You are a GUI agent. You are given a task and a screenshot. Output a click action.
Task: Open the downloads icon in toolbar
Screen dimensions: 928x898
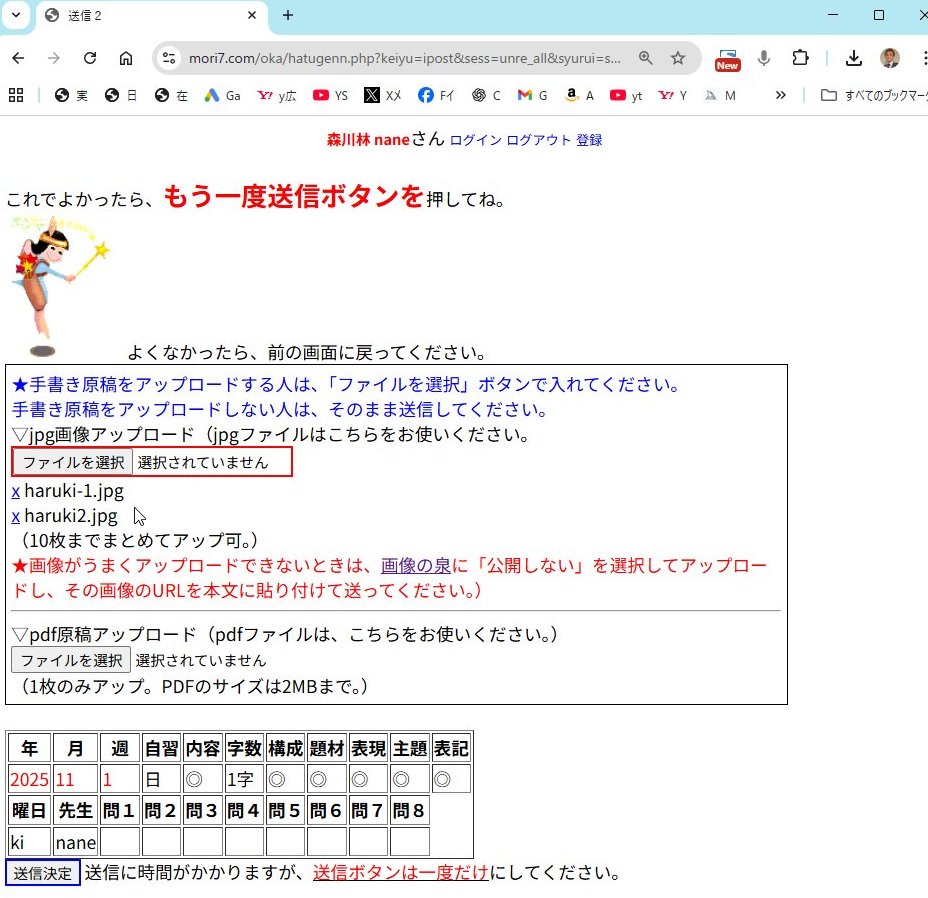point(854,58)
